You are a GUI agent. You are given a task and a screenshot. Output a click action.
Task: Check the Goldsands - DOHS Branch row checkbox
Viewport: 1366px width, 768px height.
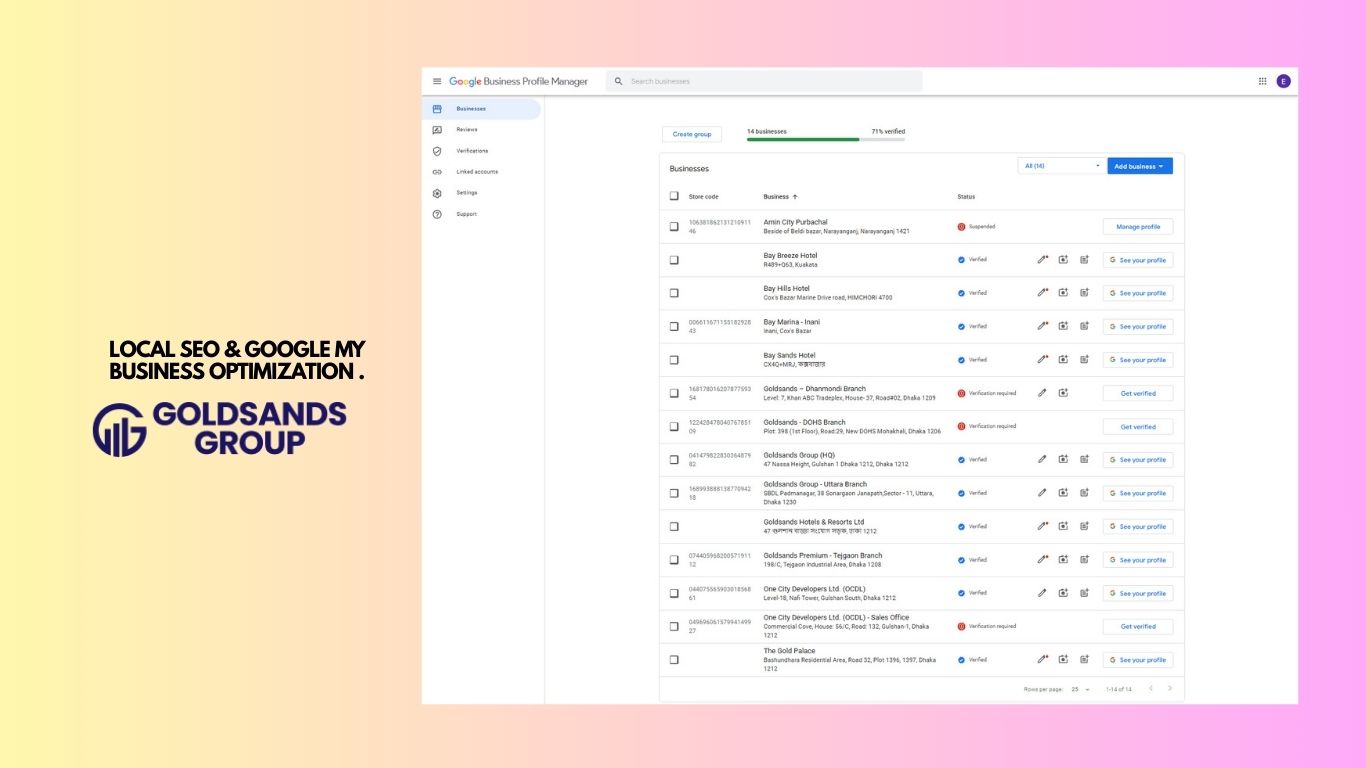pyautogui.click(x=674, y=426)
